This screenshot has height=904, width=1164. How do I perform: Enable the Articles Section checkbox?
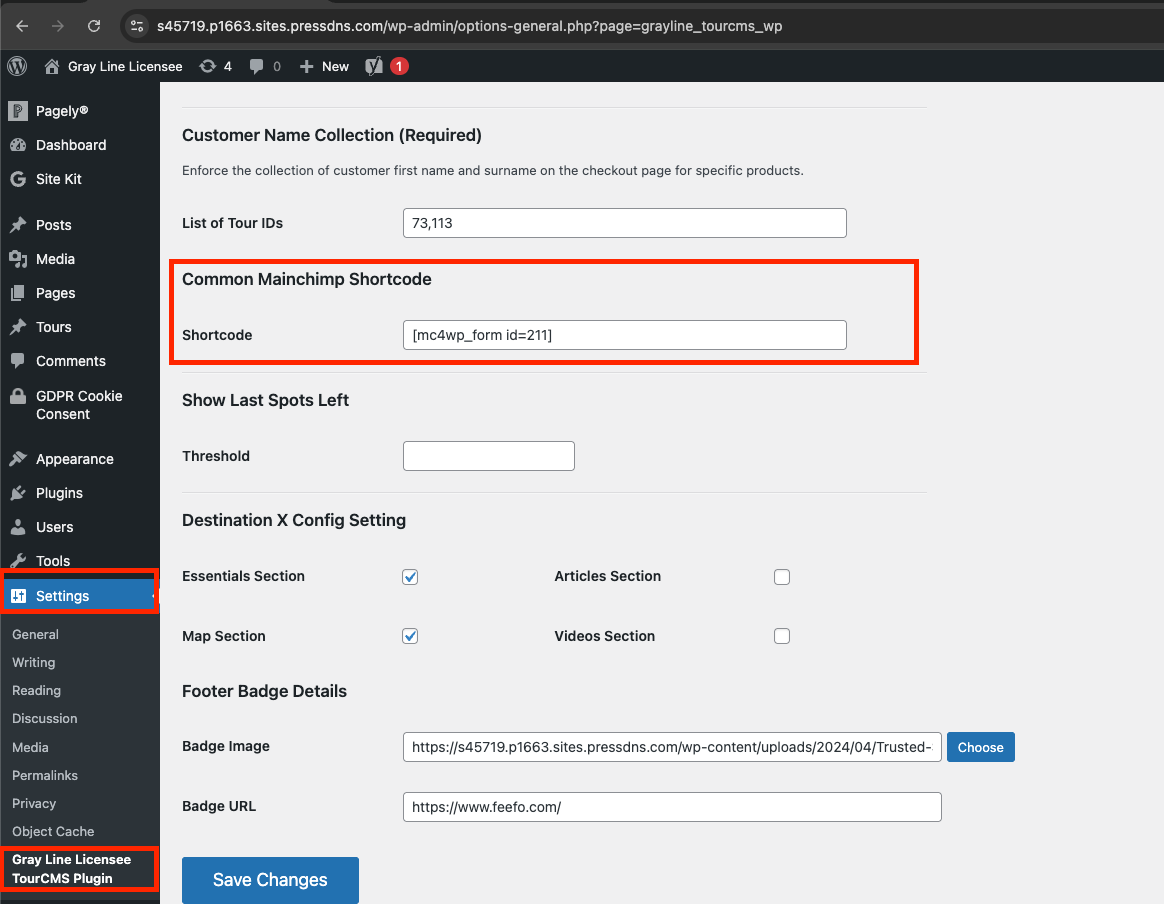[782, 577]
